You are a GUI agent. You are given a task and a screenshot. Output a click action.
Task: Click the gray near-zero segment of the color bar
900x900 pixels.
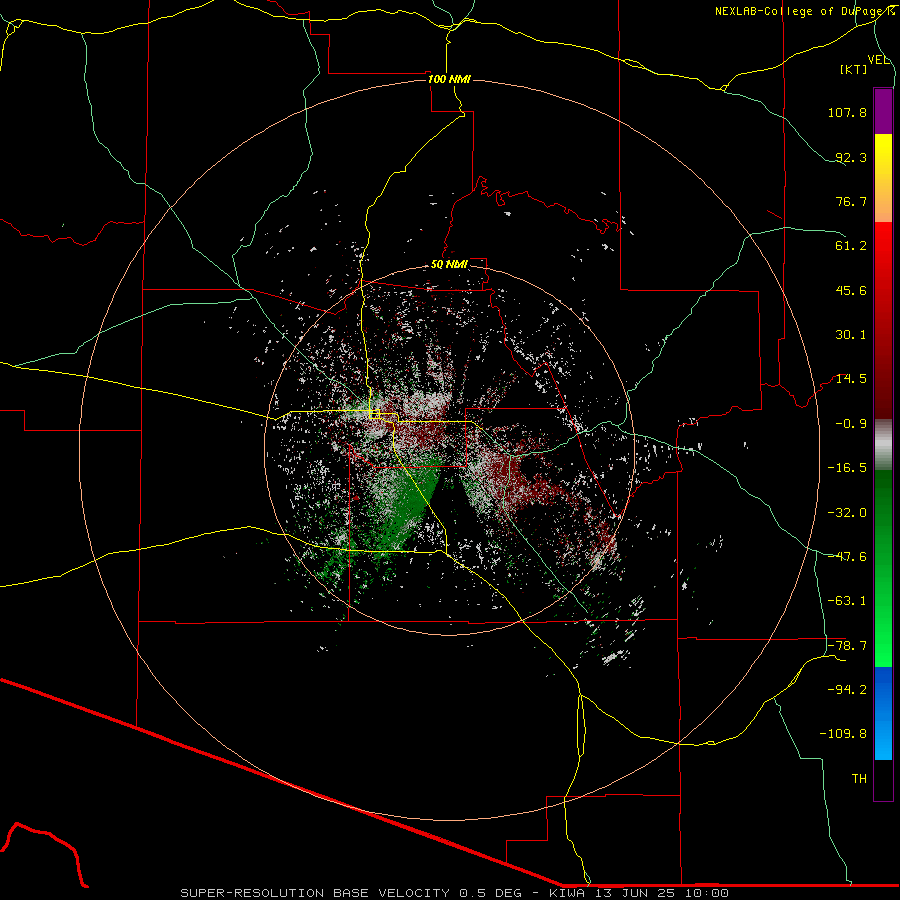883,445
